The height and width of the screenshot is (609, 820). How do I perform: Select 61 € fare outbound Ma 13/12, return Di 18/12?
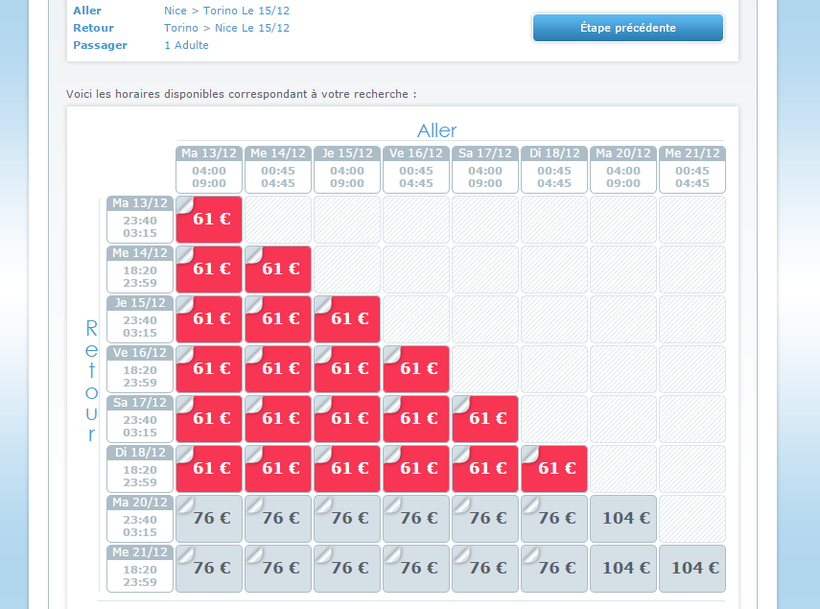(210, 468)
